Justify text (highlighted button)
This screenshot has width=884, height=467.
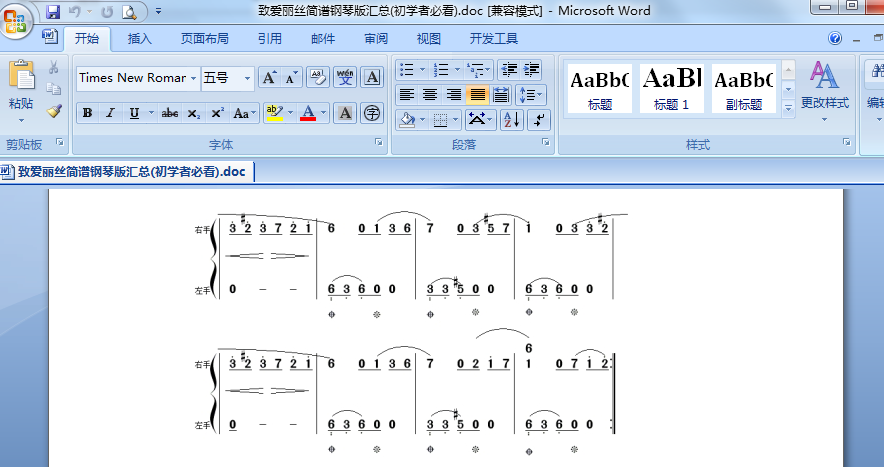477,95
